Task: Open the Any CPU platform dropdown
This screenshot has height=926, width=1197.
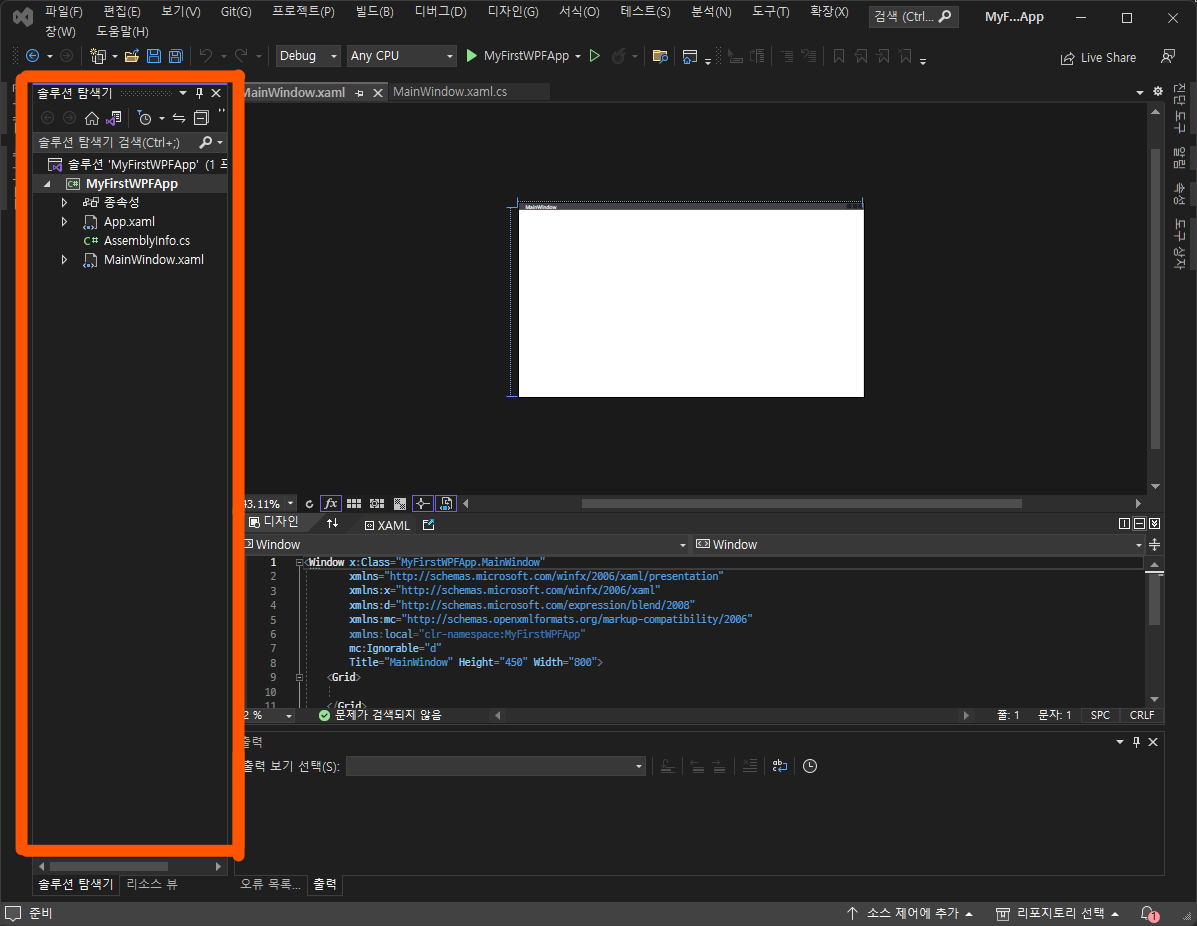Action: point(402,56)
